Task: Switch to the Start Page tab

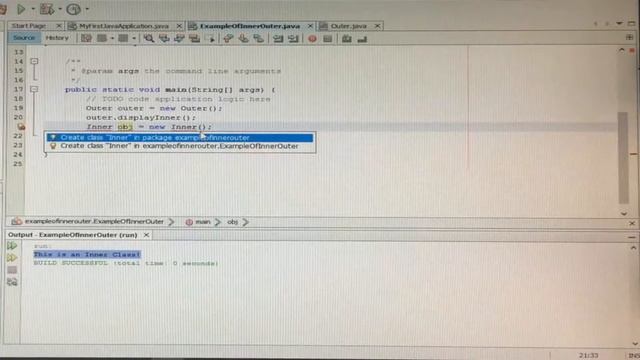Action: [29, 26]
